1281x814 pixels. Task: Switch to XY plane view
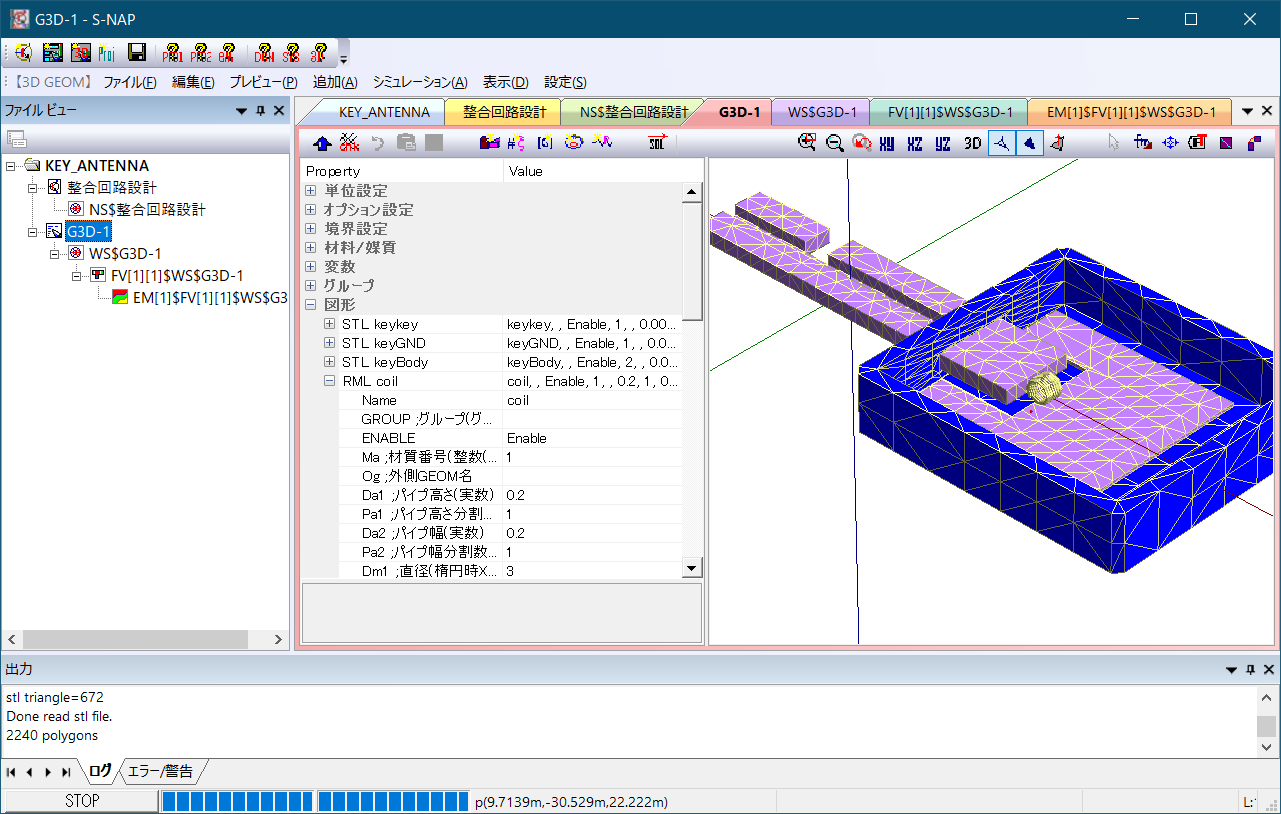click(x=887, y=143)
